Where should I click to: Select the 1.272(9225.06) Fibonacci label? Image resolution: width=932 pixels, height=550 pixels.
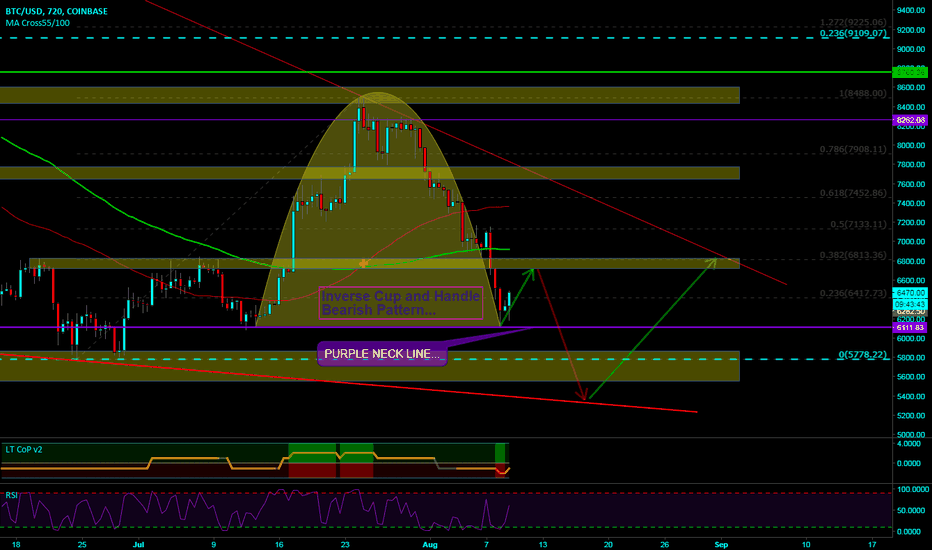click(x=853, y=22)
